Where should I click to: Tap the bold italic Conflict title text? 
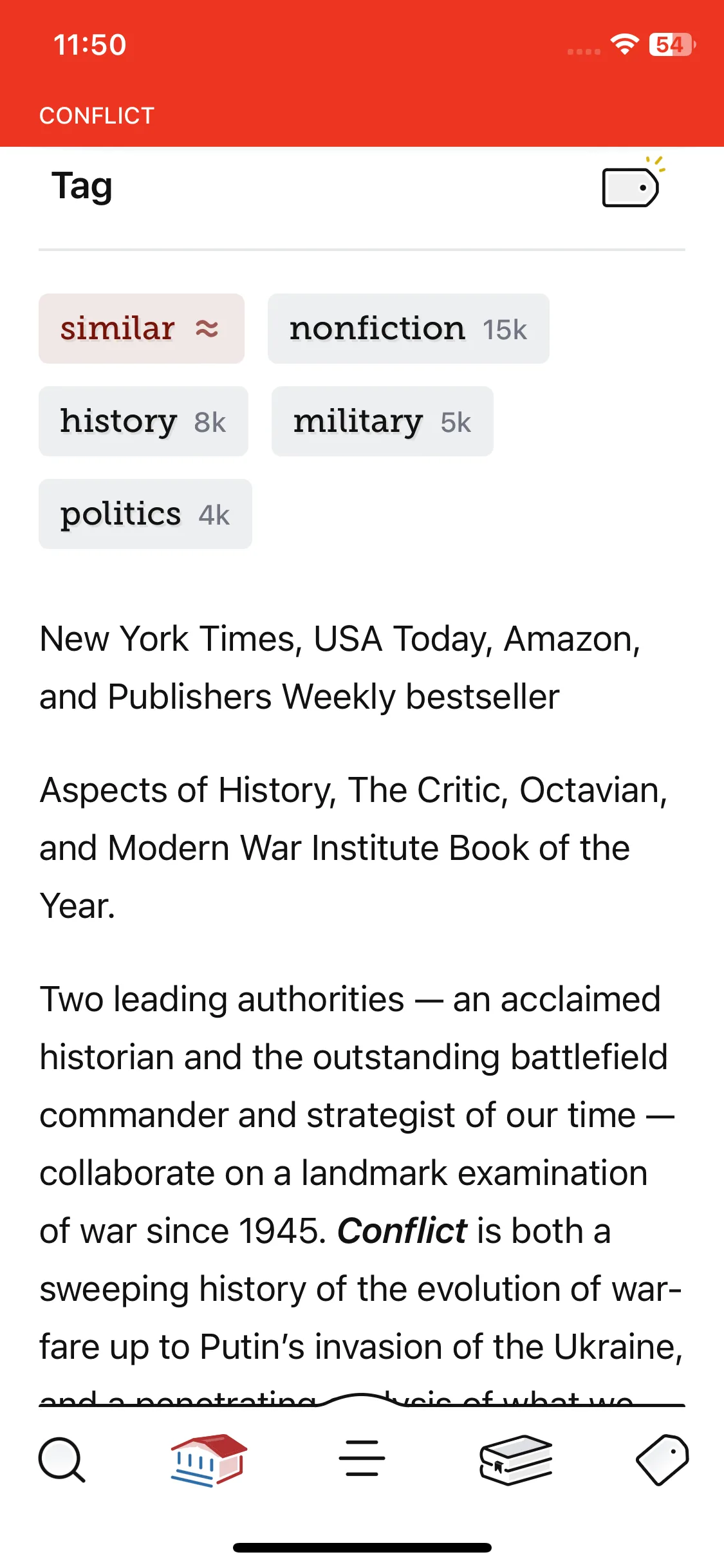tap(402, 1231)
